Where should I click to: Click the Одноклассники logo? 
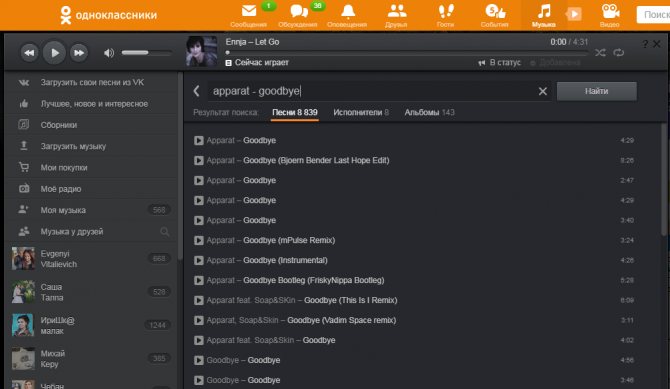point(108,15)
